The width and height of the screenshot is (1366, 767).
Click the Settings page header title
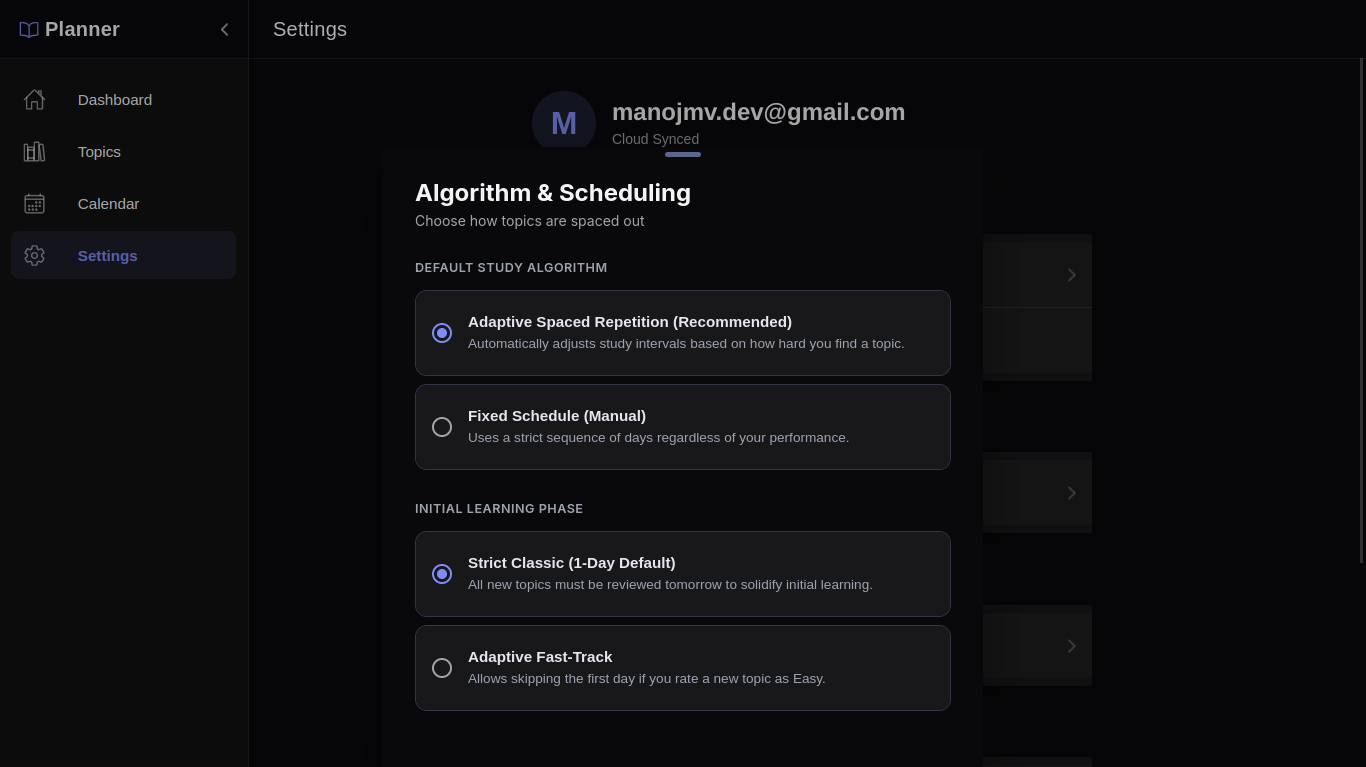pyautogui.click(x=310, y=29)
